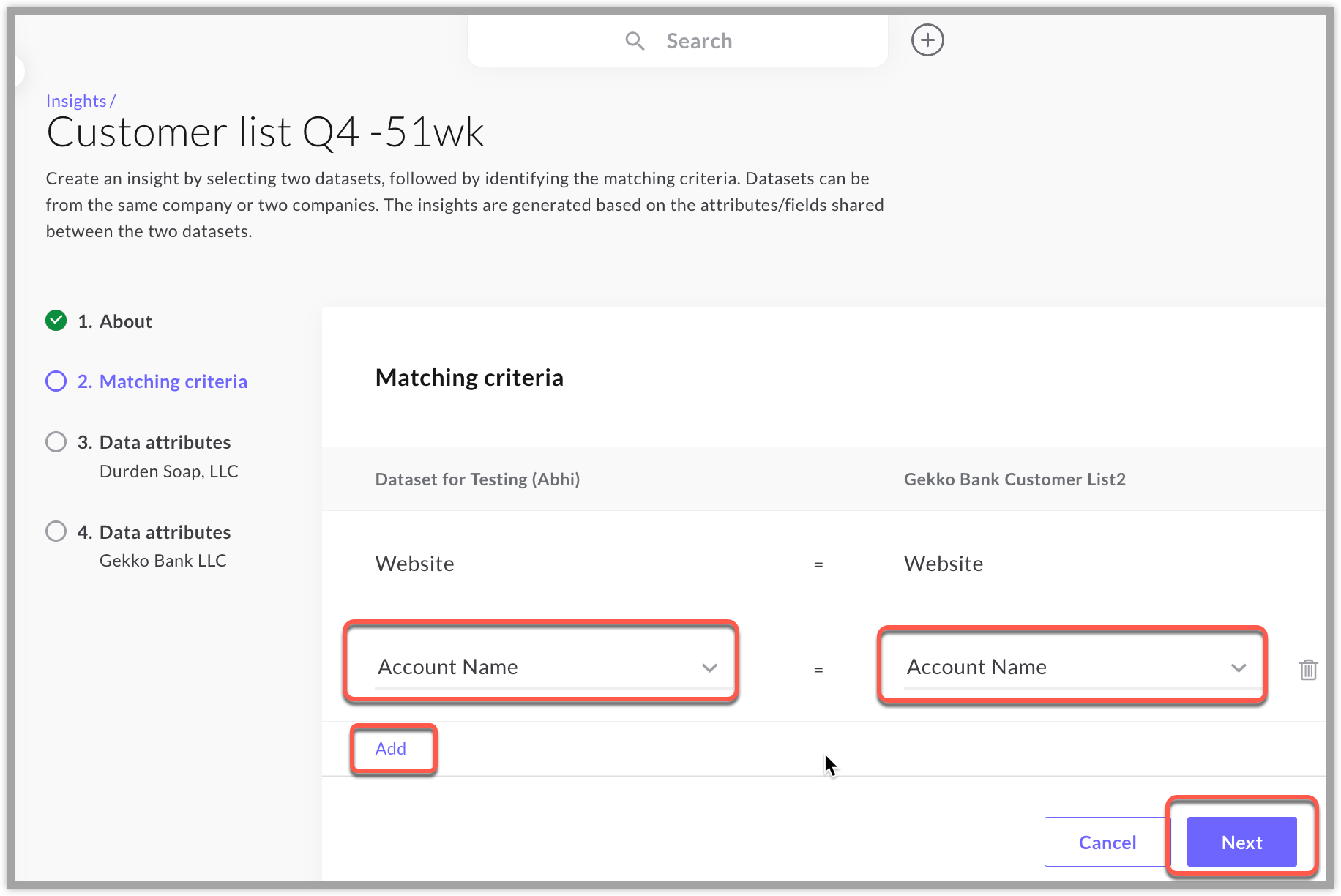
Task: Click Add to insert another matching criterion
Action: tap(392, 748)
